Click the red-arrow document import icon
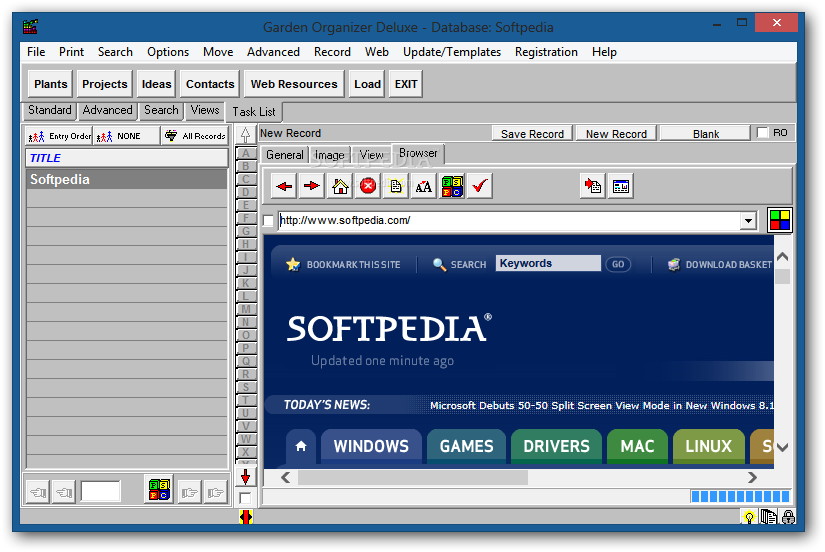Image resolution: width=825 pixels, height=552 pixels. click(593, 186)
